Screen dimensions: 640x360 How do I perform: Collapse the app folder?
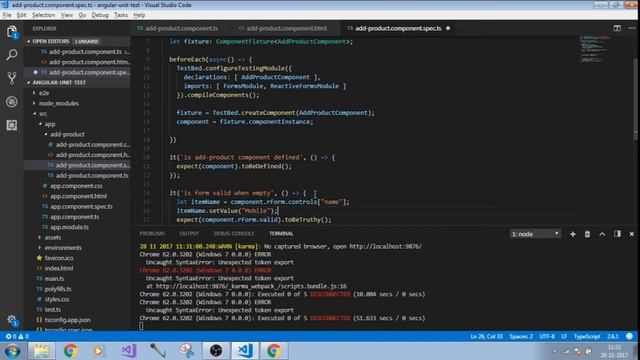click(49, 124)
